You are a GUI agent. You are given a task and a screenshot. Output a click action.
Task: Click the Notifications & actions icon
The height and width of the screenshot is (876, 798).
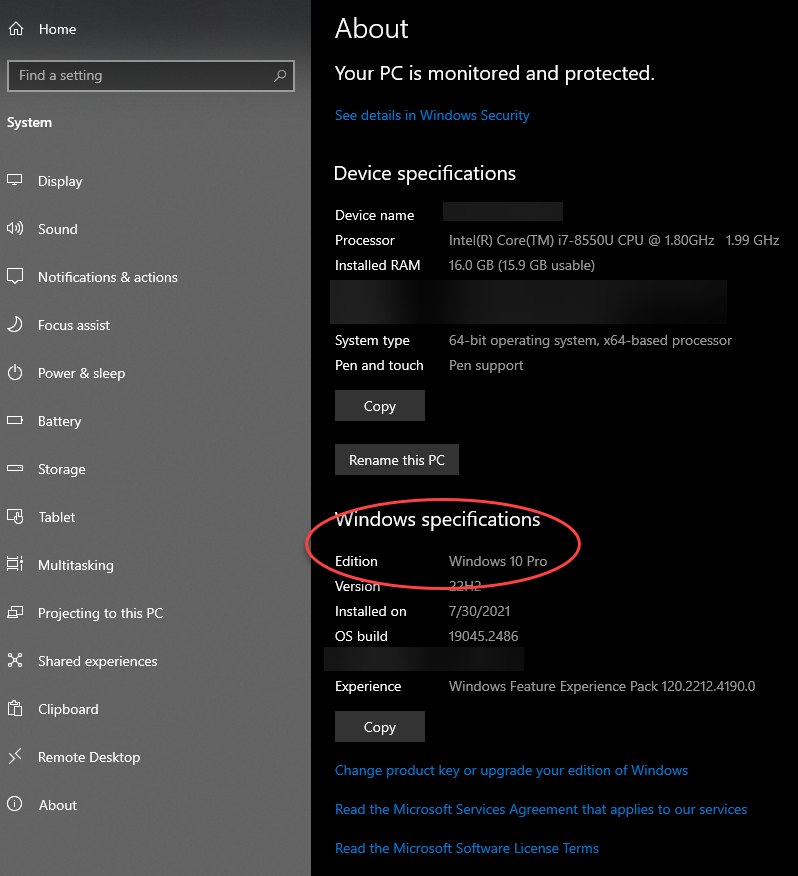[x=15, y=276]
